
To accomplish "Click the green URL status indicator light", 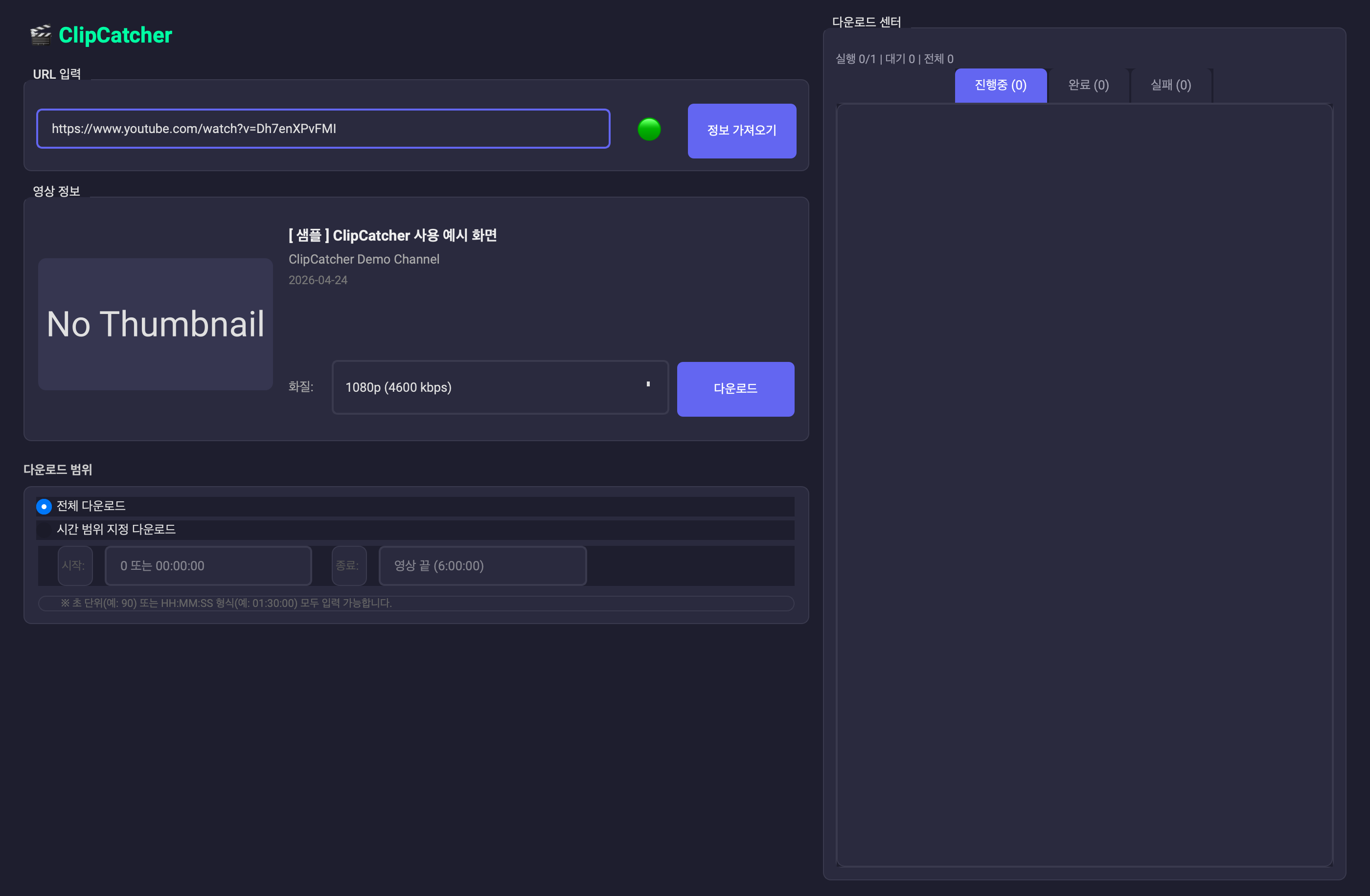I will point(649,130).
